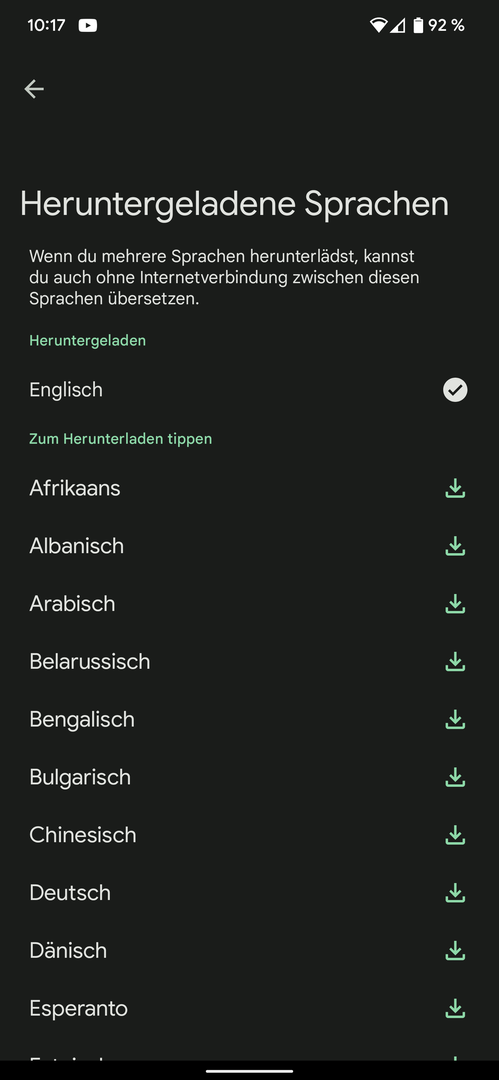Tap the battery indicator in status bar
This screenshot has width=499, height=1080.
(x=418, y=25)
